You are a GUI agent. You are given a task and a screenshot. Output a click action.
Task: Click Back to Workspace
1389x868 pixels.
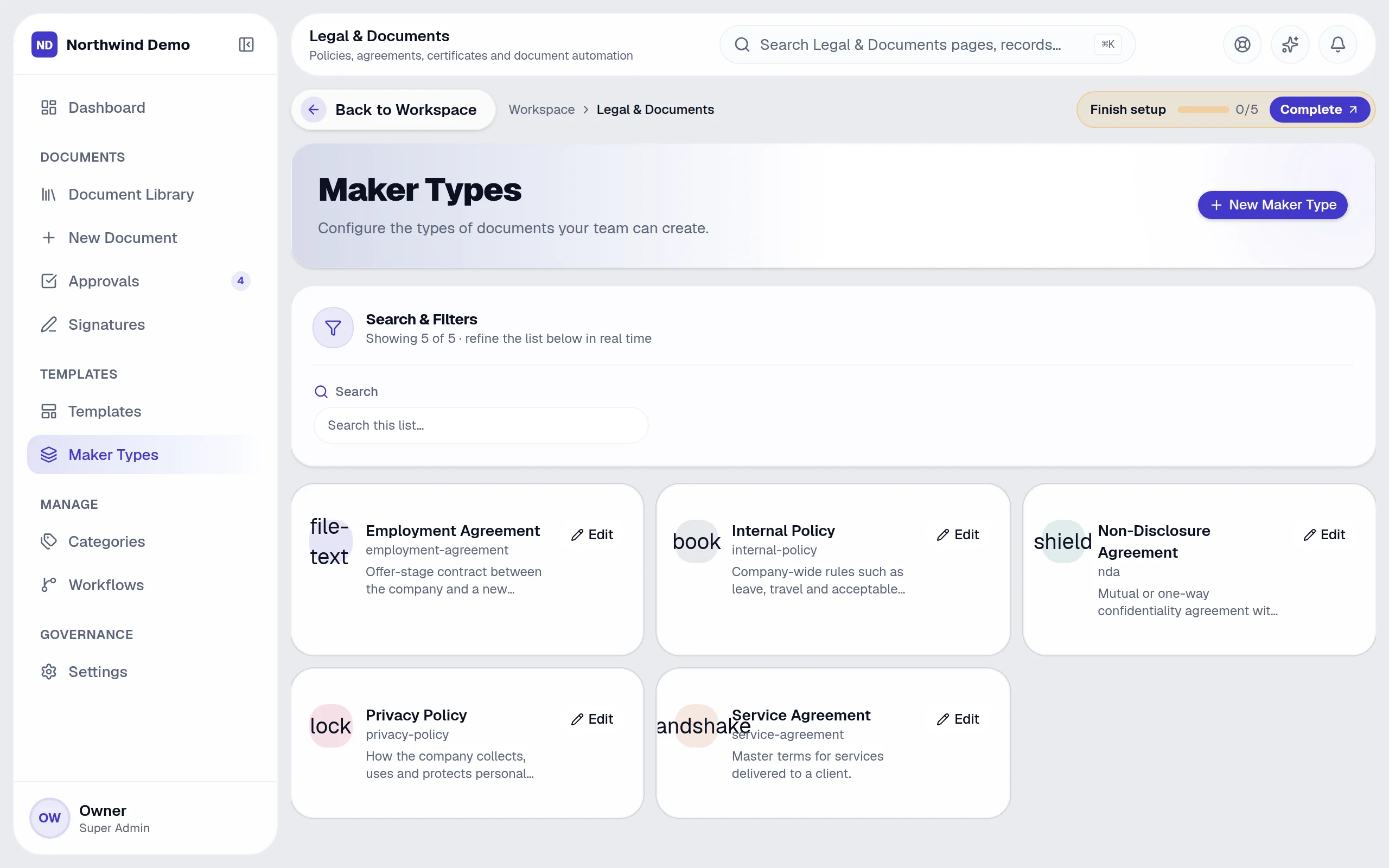tap(393, 110)
